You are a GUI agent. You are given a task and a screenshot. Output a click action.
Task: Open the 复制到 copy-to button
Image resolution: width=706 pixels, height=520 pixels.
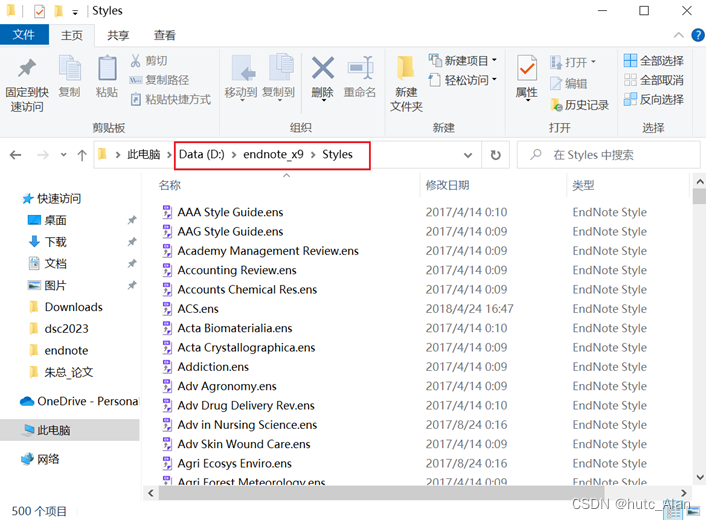279,77
